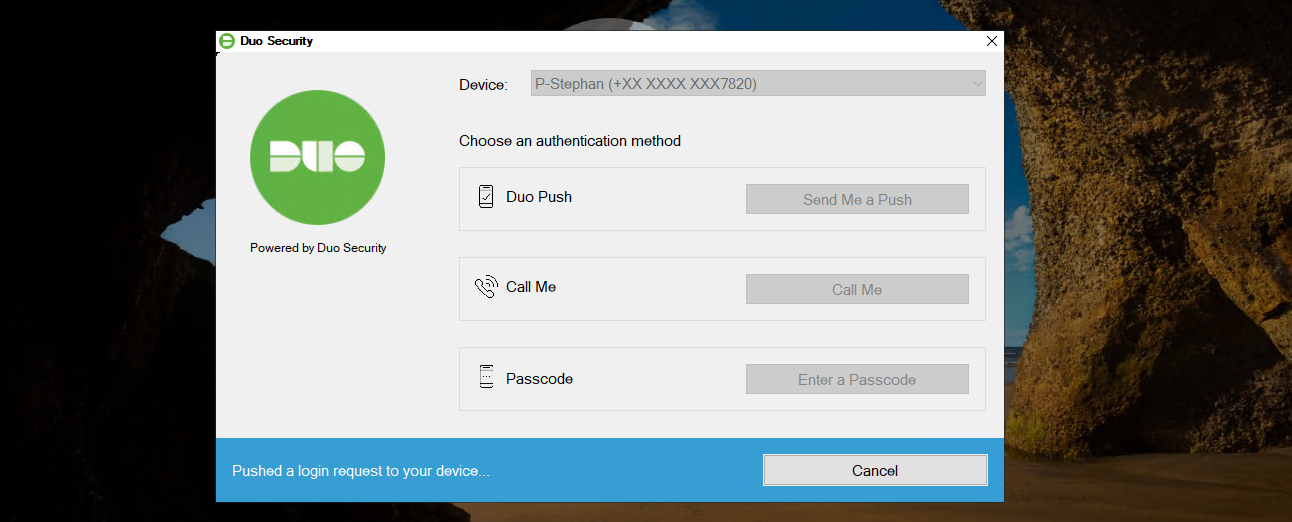Click 'Pushed a login request to your device...' status
The height and width of the screenshot is (522, 1292).
coord(361,470)
